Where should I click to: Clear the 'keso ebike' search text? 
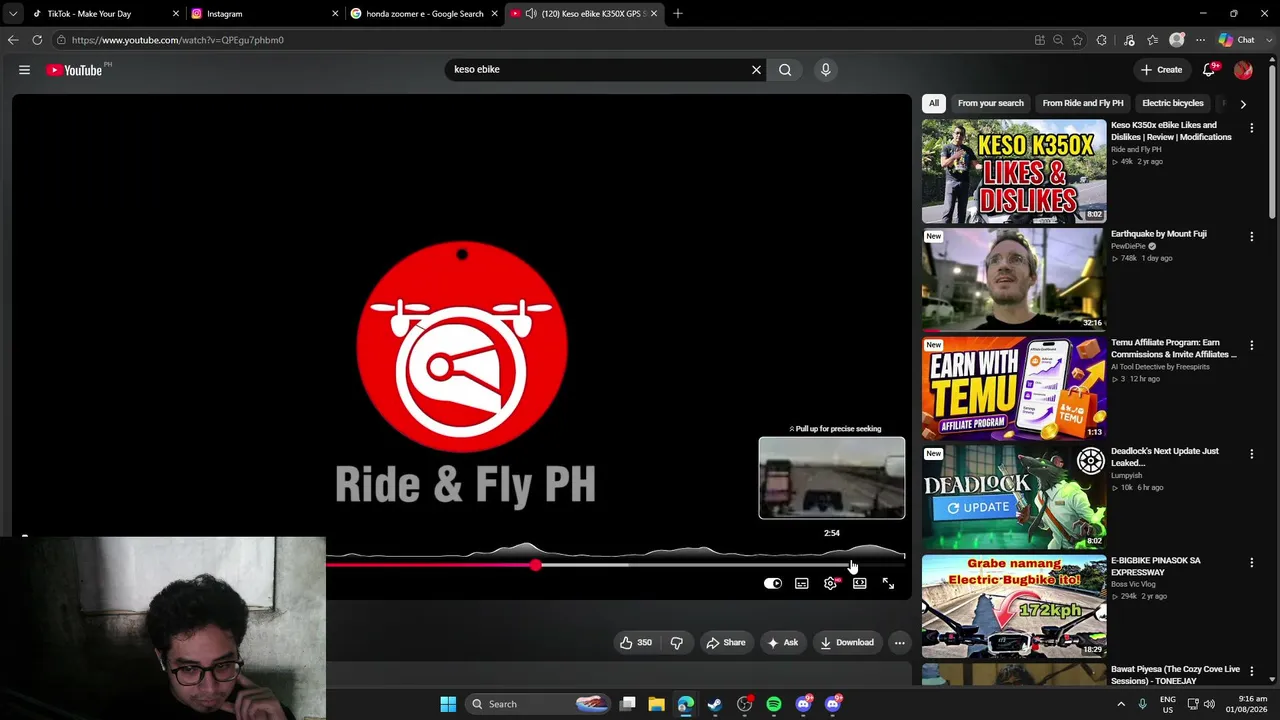756,70
